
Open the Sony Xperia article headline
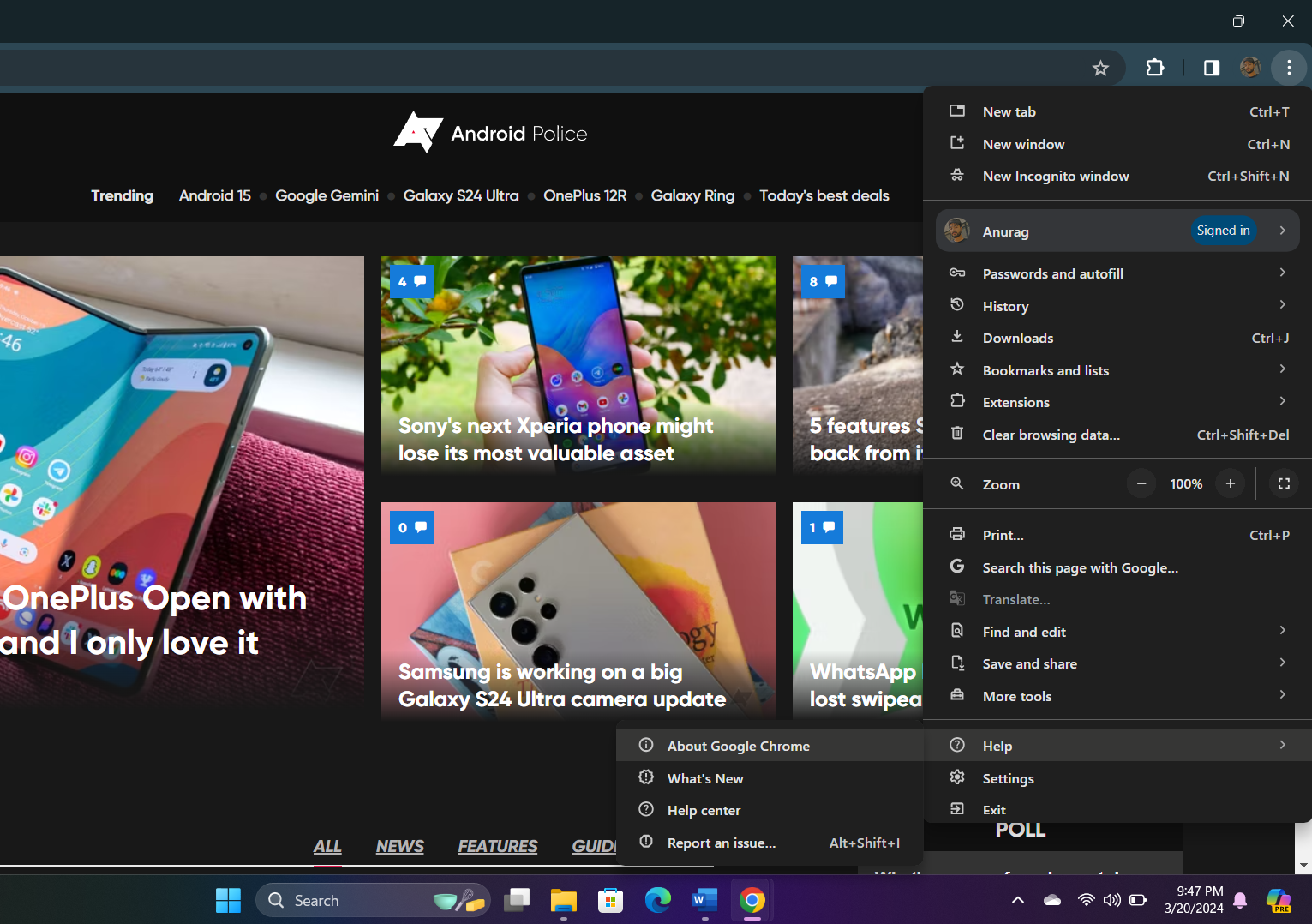click(x=555, y=439)
